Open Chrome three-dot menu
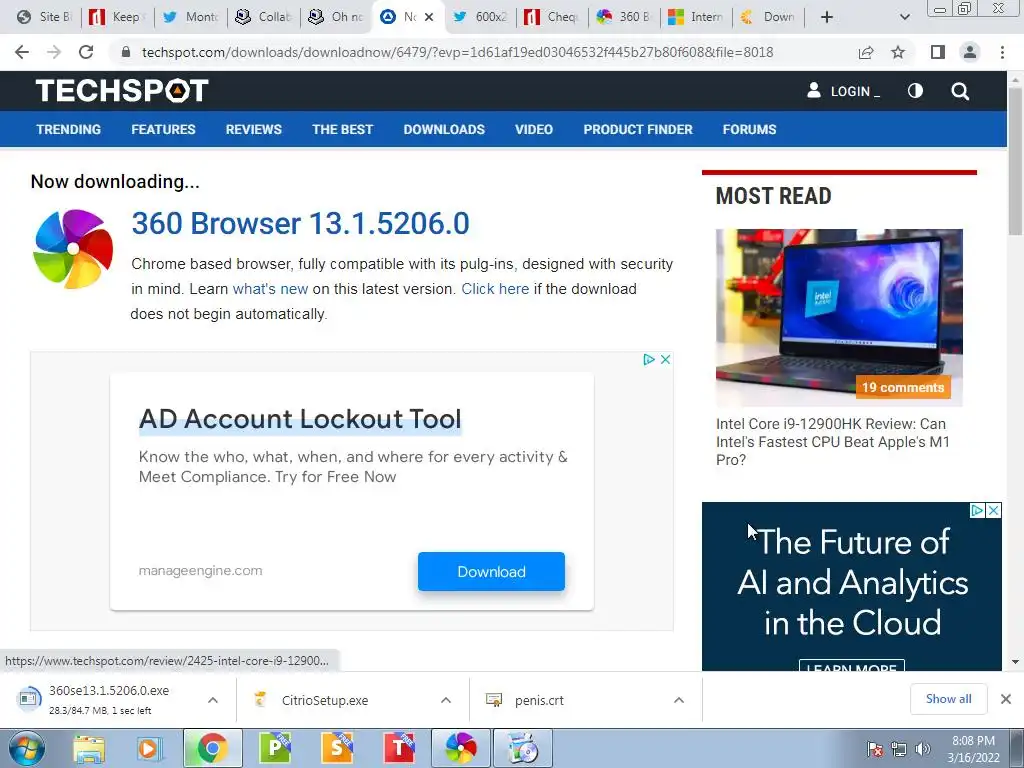The image size is (1024, 768). 1002,52
